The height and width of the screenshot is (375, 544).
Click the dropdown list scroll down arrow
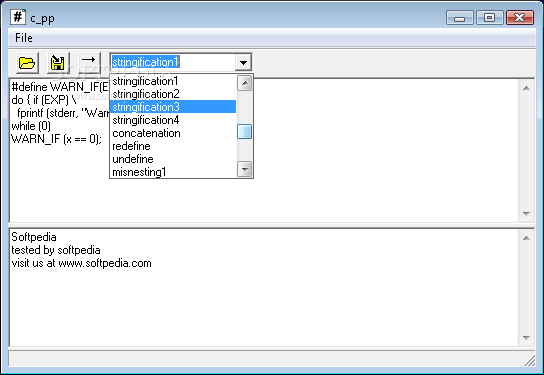[x=245, y=170]
